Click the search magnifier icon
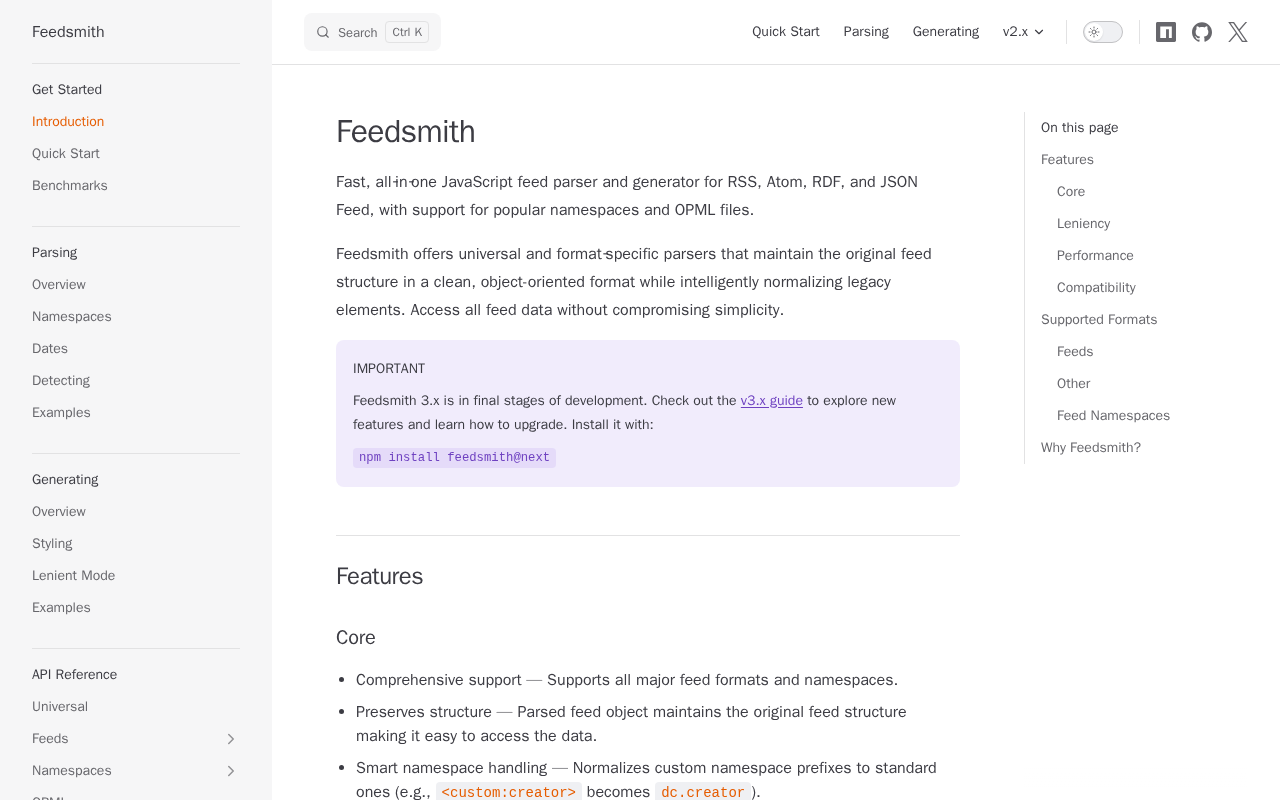 point(323,32)
